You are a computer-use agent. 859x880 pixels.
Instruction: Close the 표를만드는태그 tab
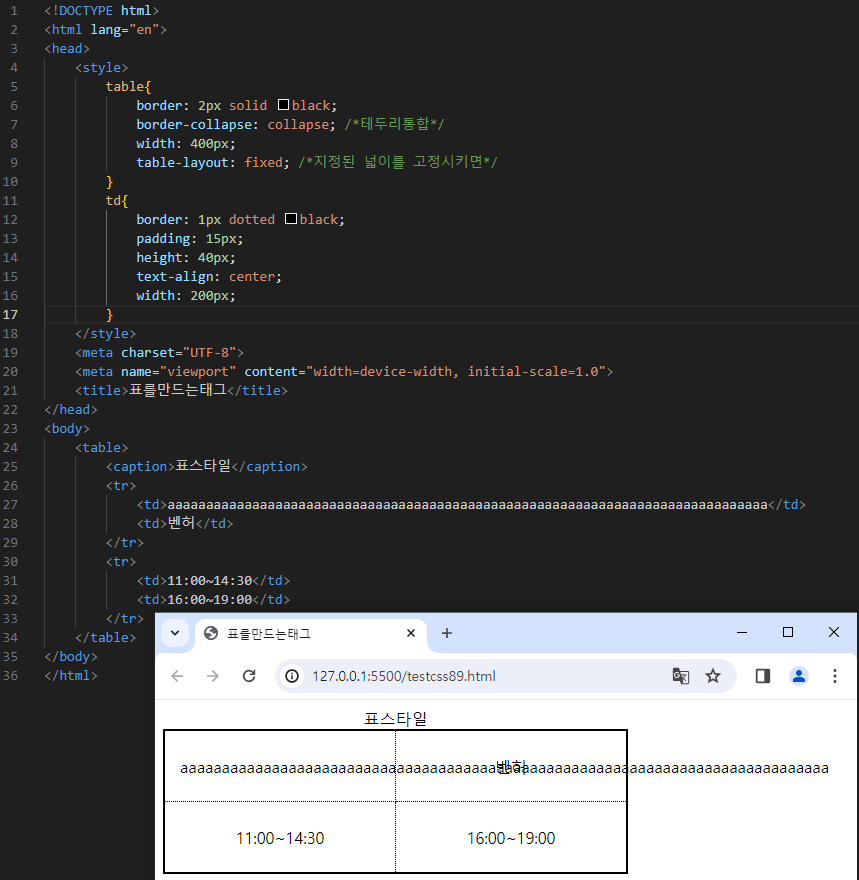coord(411,634)
